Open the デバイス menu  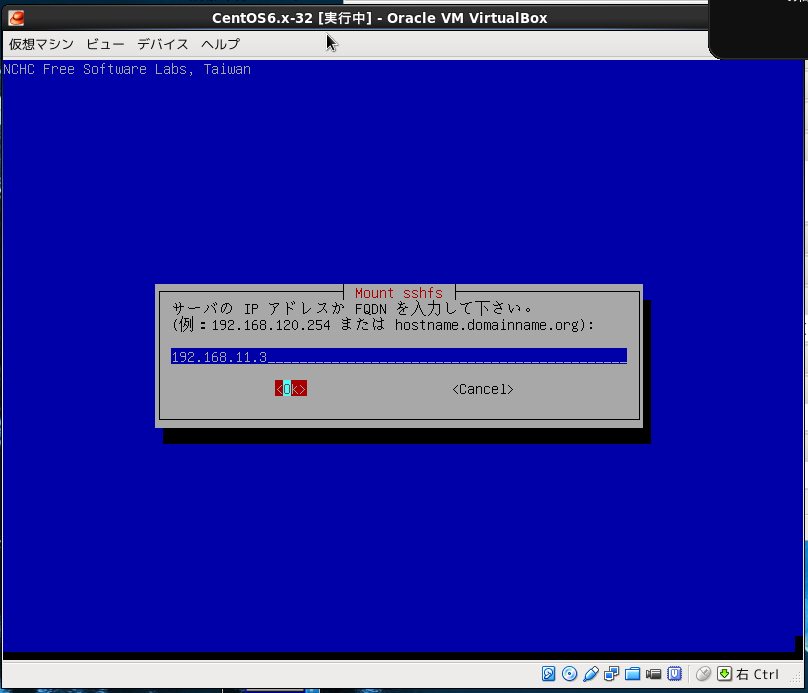point(163,44)
